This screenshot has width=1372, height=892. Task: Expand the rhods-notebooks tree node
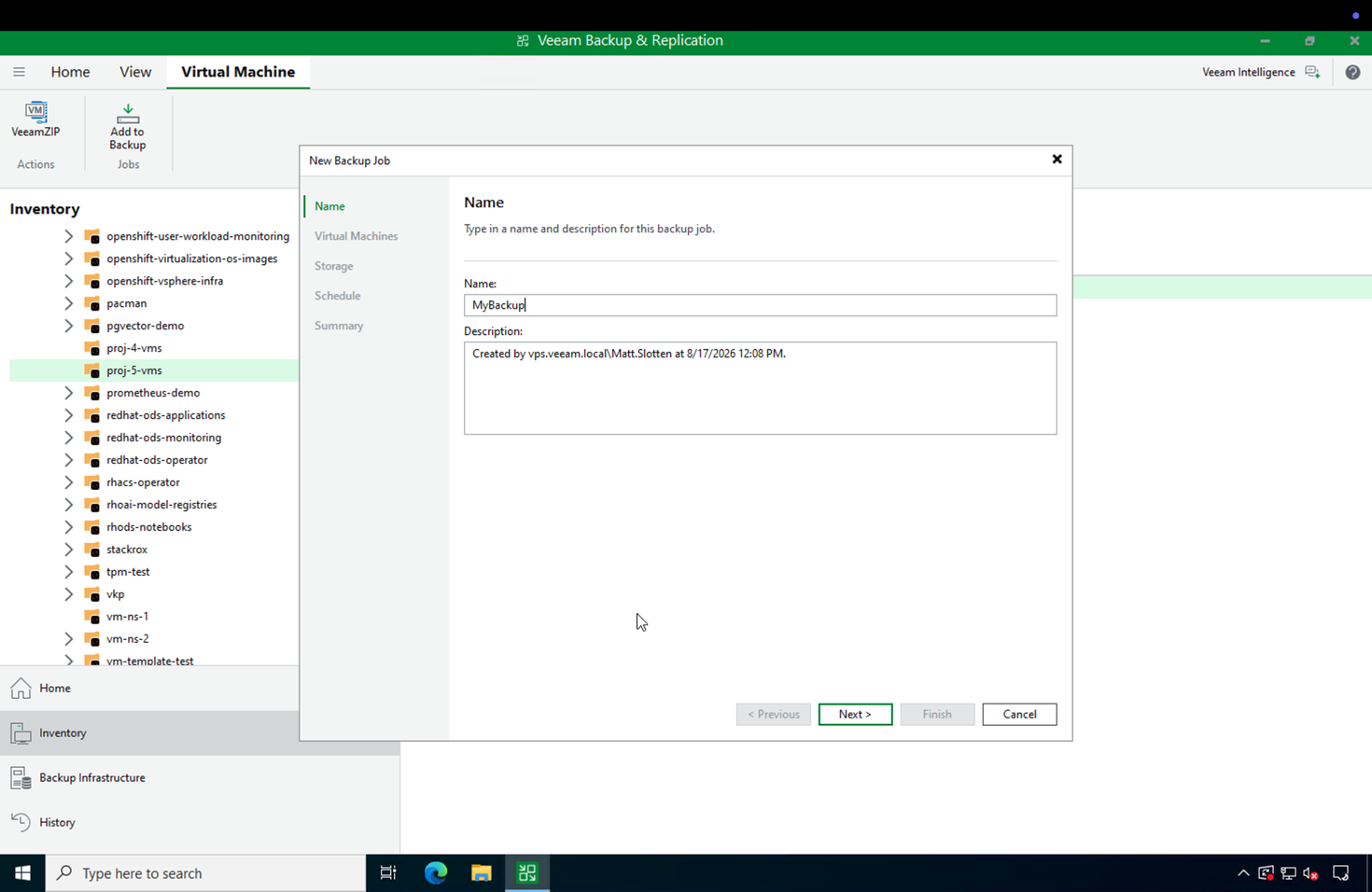tap(68, 527)
